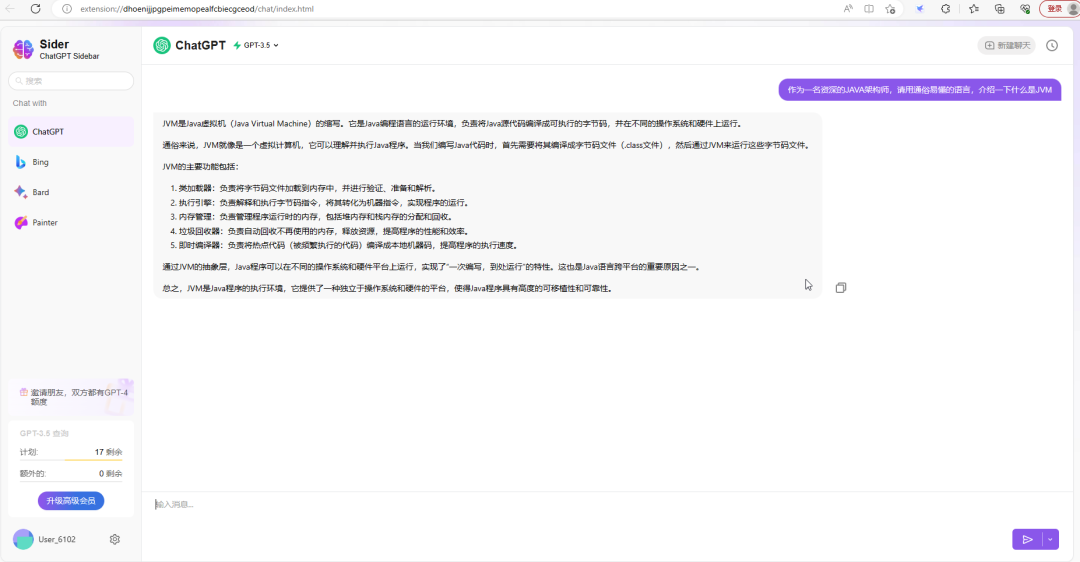Click 升级高级会员 upgrade button
The height and width of the screenshot is (562, 1080).
pyautogui.click(x=71, y=501)
